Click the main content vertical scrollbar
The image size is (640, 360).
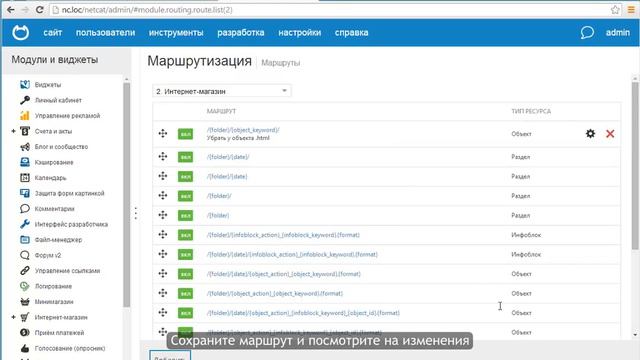coord(635,165)
